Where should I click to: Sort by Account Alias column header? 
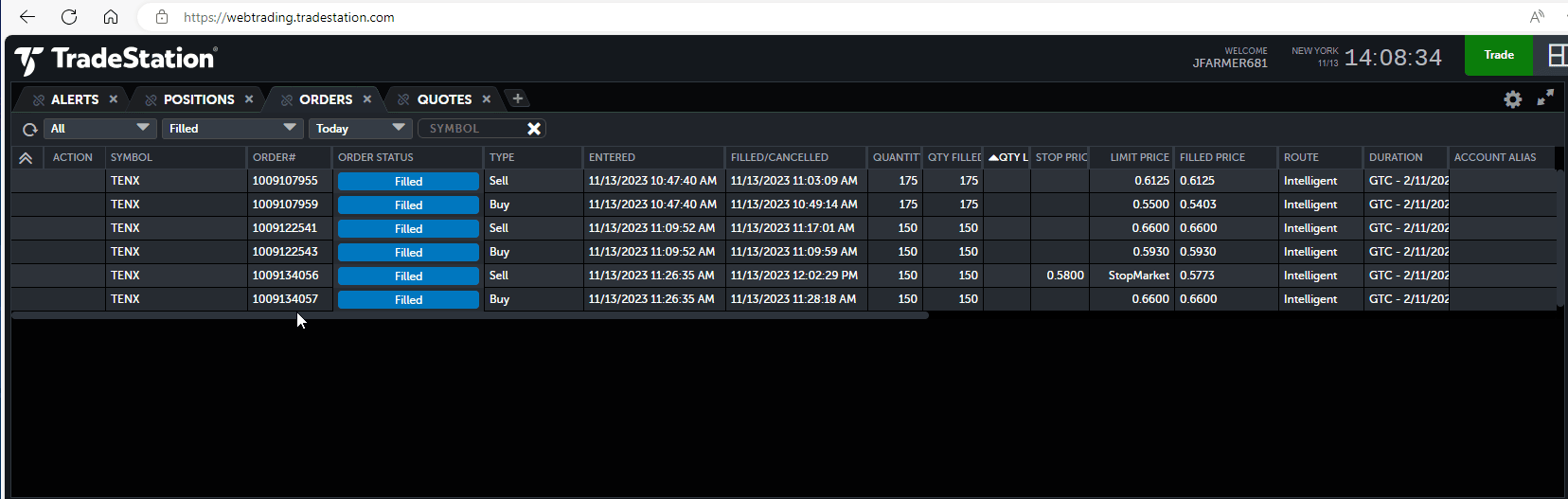point(1502,157)
